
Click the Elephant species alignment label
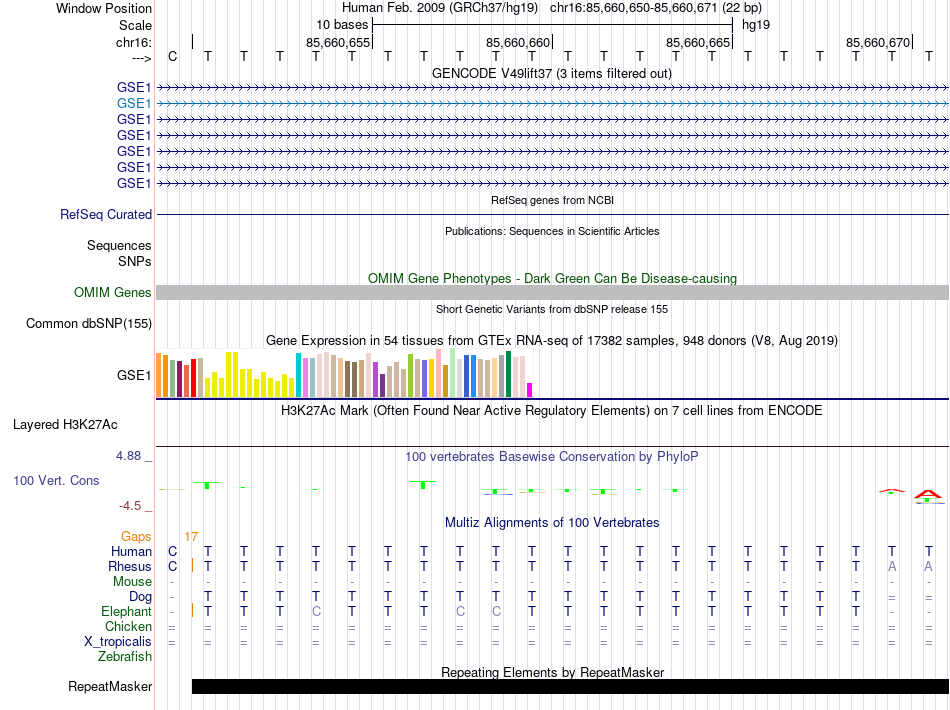(x=126, y=611)
